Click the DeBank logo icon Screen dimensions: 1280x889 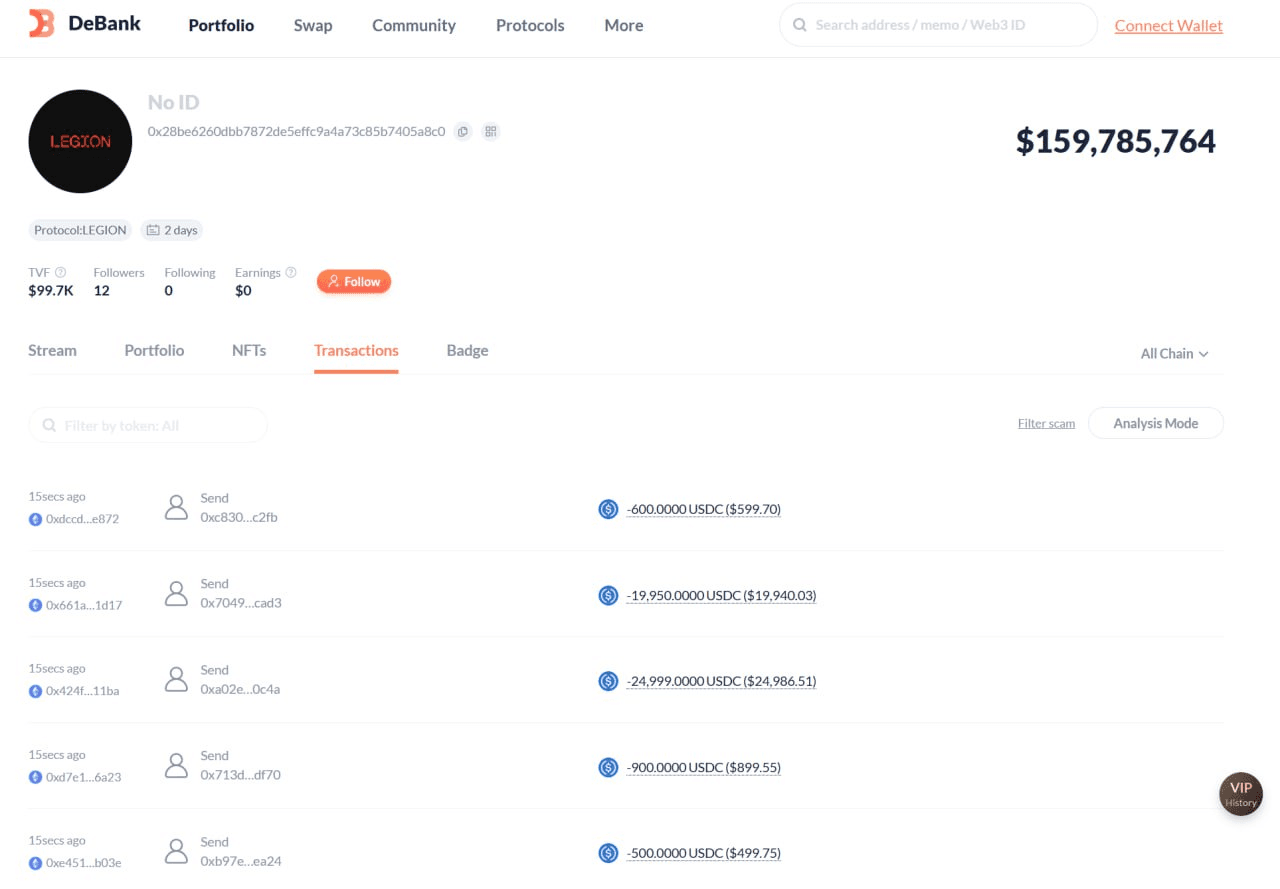point(41,24)
